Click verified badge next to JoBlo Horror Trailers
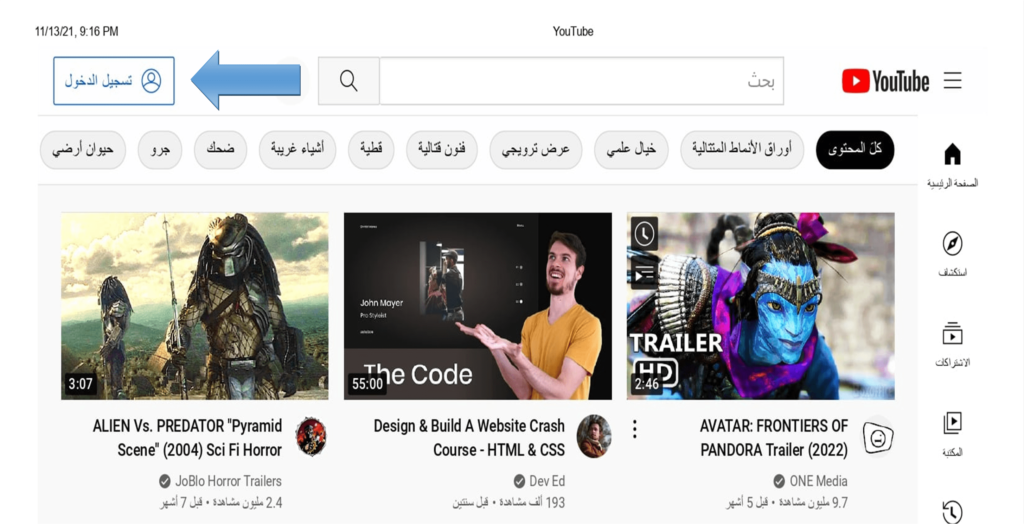This screenshot has height=524, width=1024. 165,482
